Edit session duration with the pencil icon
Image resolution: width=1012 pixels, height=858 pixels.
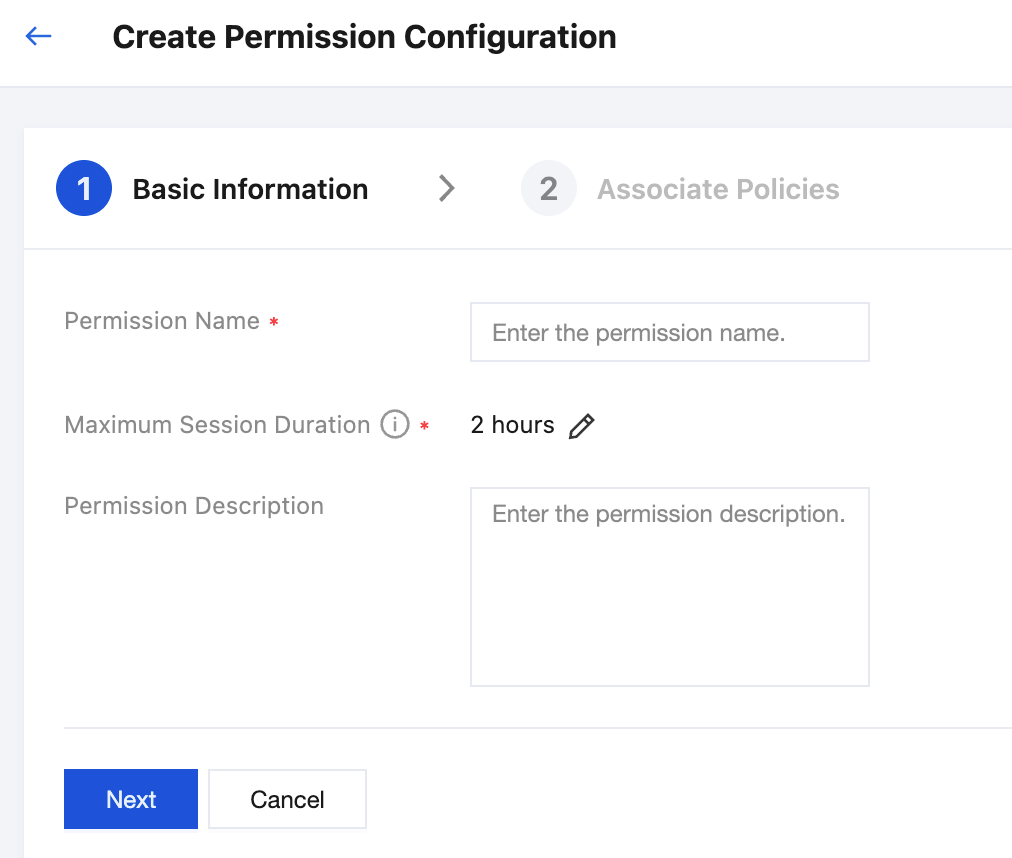click(x=581, y=426)
